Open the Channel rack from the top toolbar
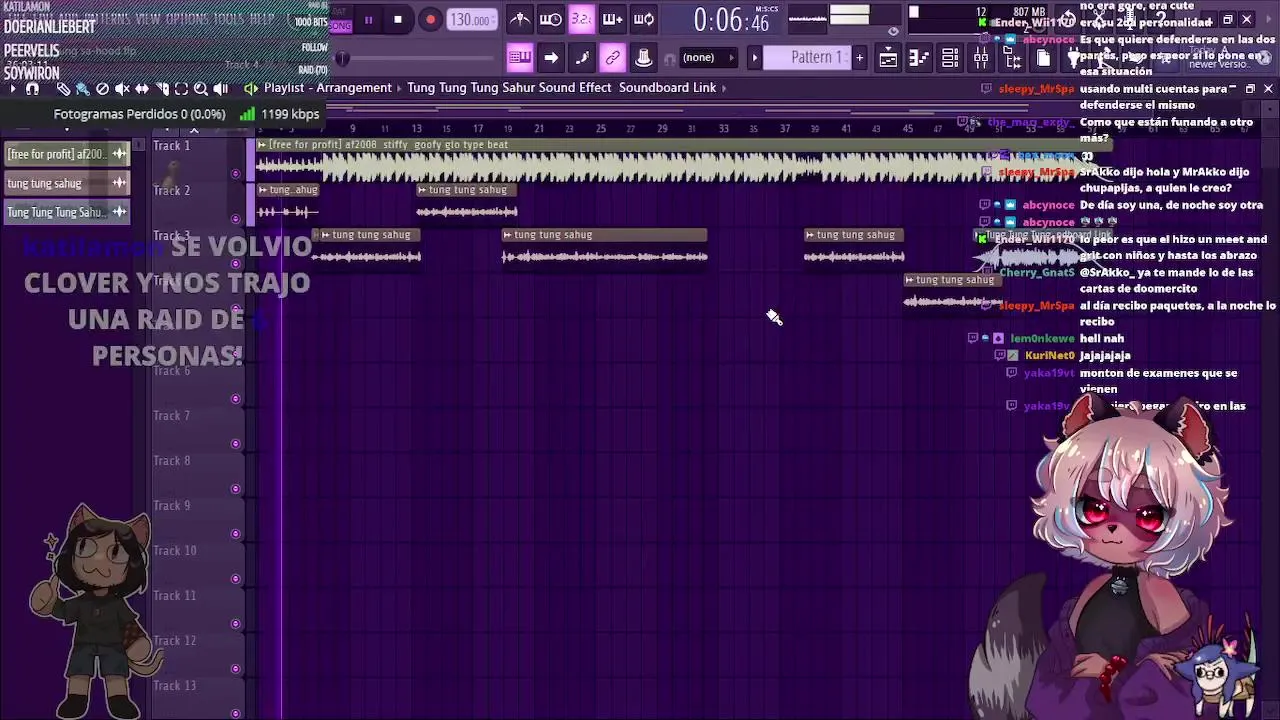This screenshot has width=1280, height=720. [949, 58]
